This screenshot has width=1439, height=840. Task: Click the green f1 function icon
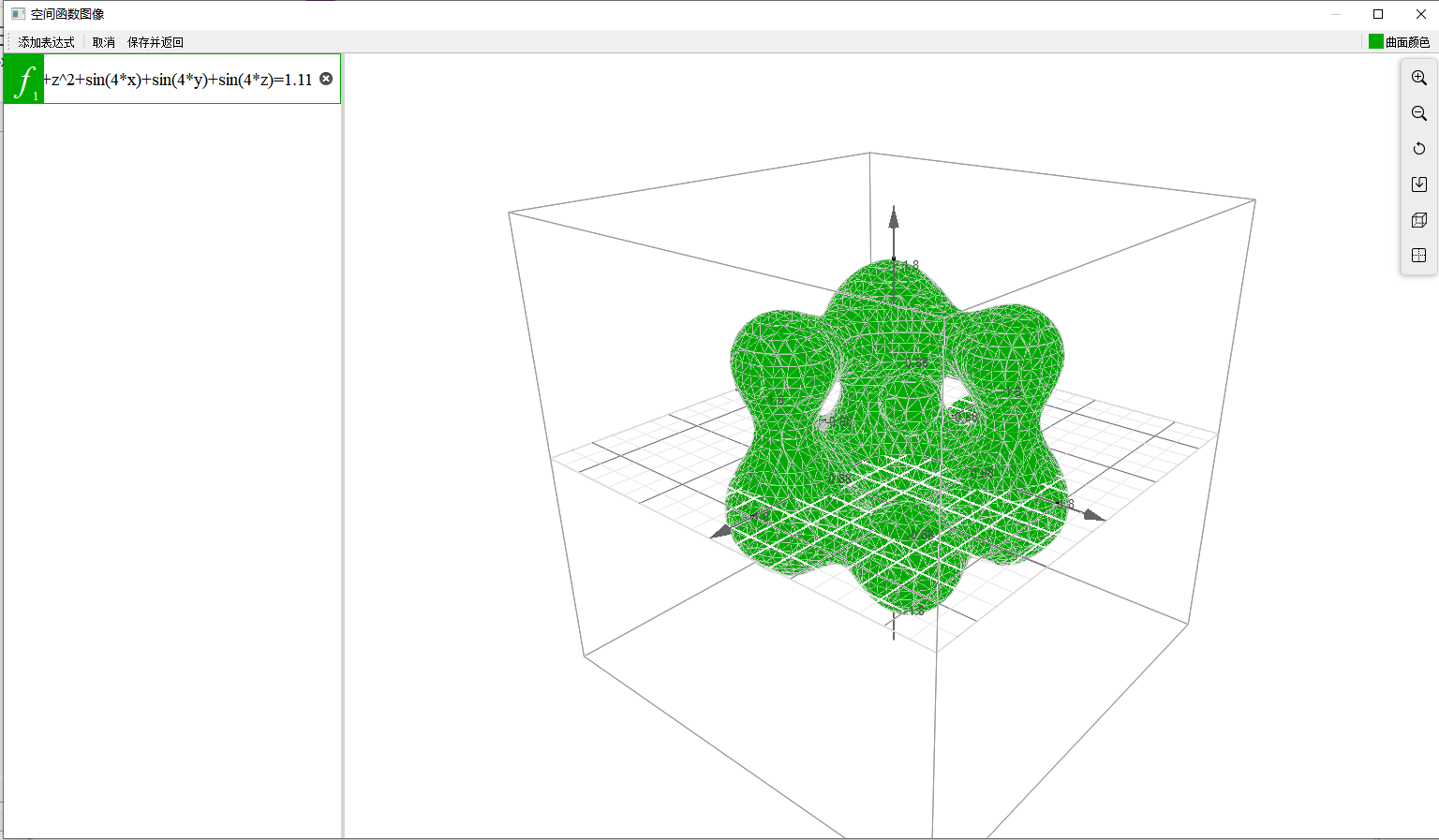[23, 80]
